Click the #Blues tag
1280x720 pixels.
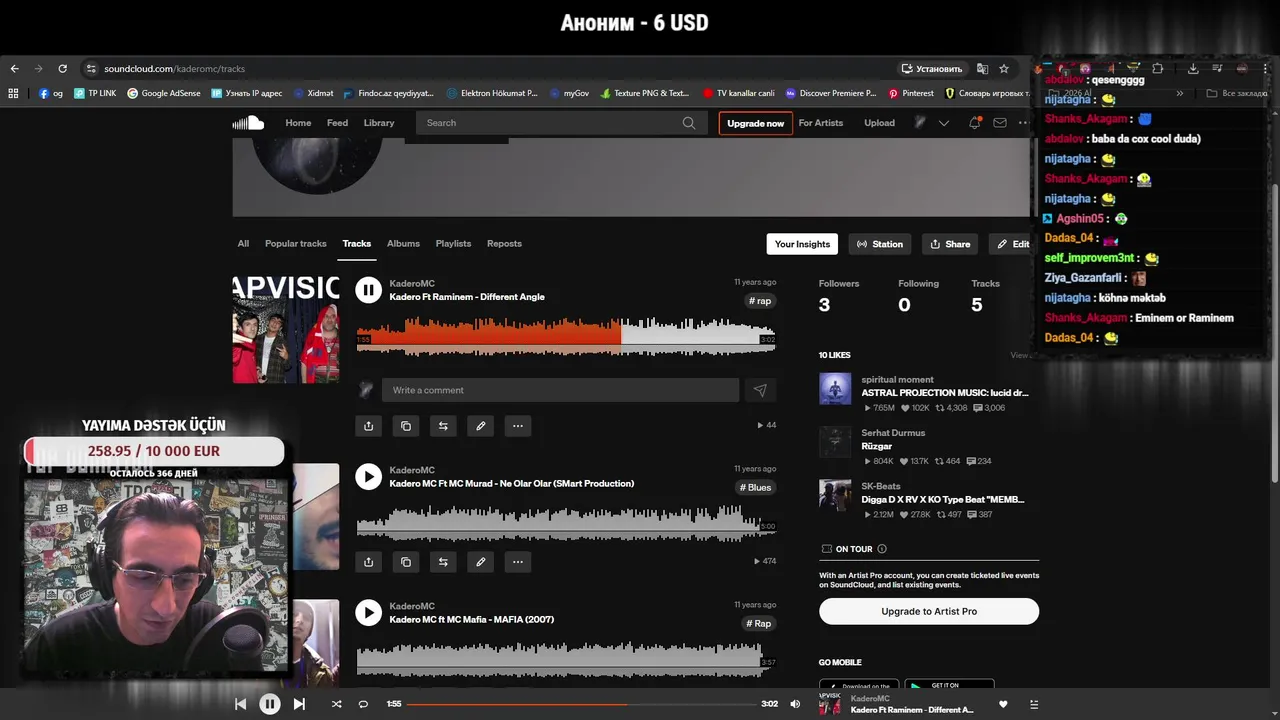coord(755,488)
